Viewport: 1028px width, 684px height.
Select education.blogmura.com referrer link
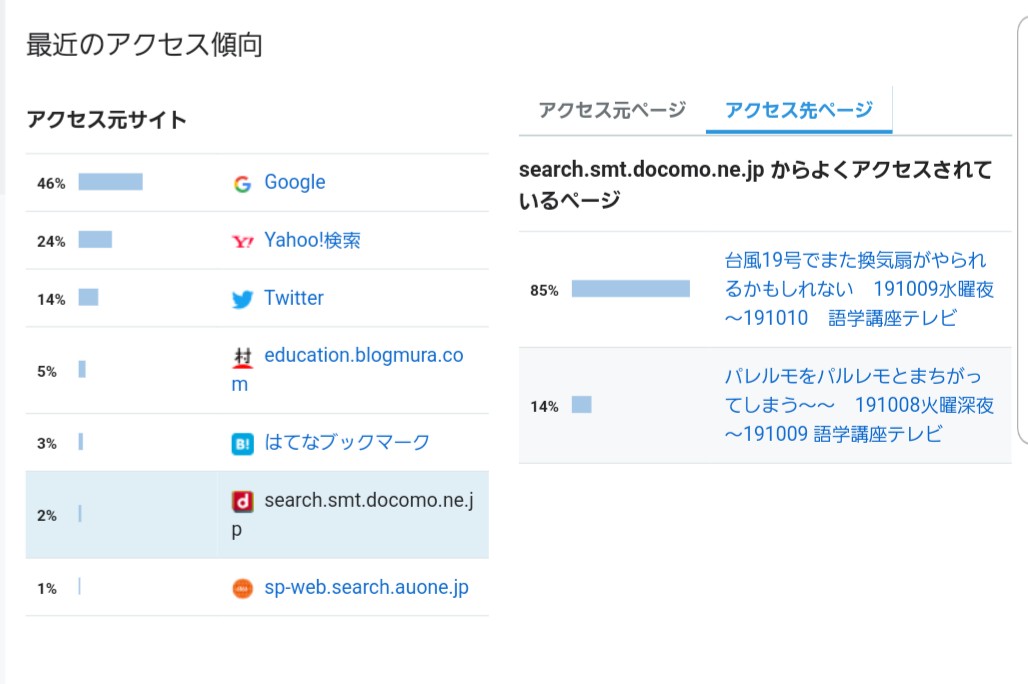(362, 356)
